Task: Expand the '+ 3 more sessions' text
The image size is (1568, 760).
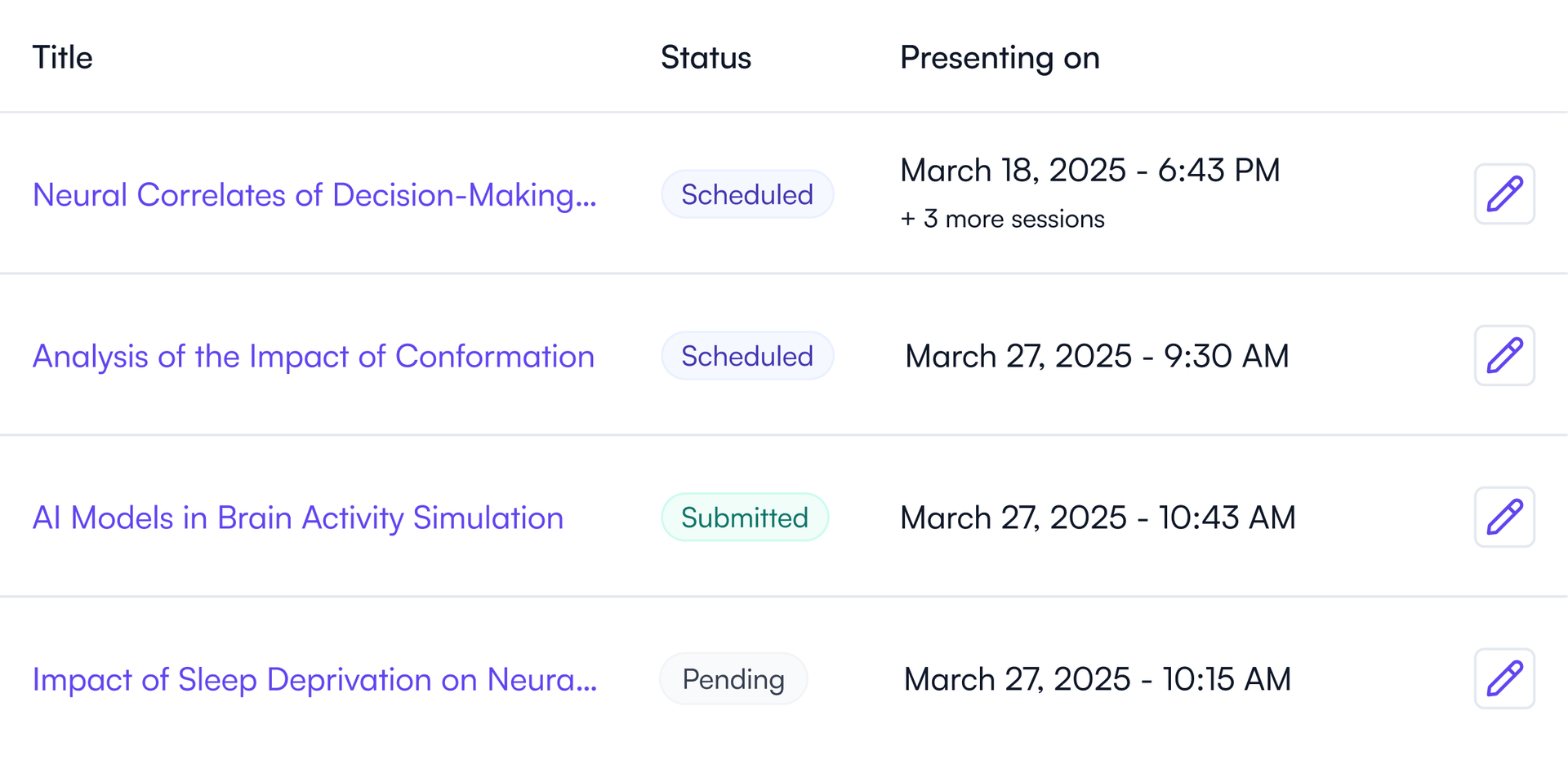Action: (x=1002, y=220)
